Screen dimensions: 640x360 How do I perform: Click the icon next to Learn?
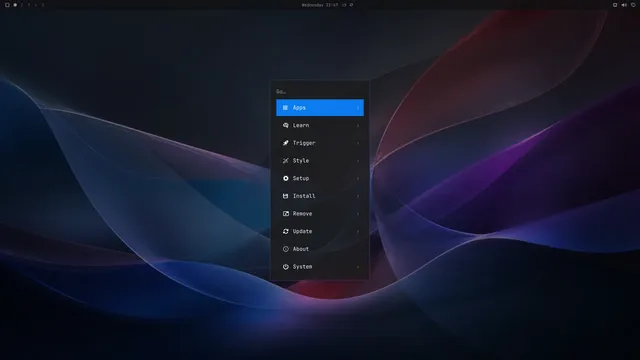pyautogui.click(x=285, y=125)
